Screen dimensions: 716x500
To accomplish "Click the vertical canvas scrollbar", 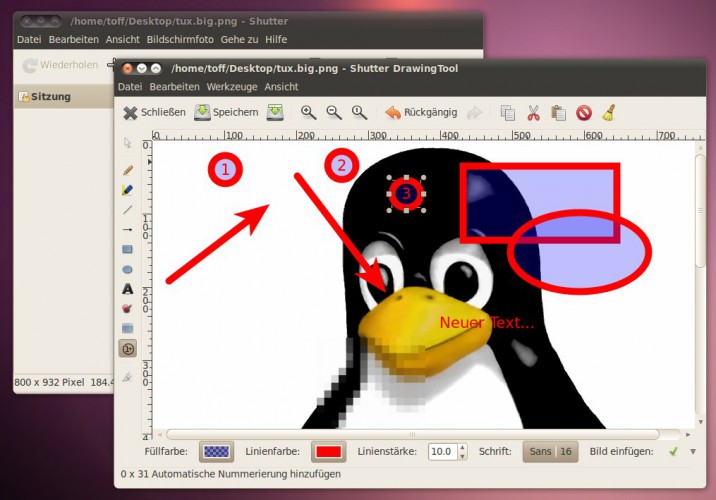I will coord(700,211).
